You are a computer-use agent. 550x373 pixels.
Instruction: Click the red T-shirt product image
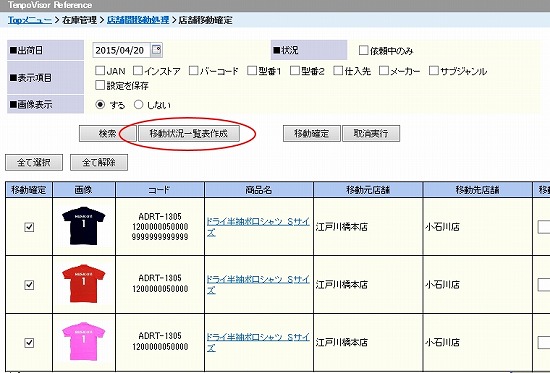point(83,284)
